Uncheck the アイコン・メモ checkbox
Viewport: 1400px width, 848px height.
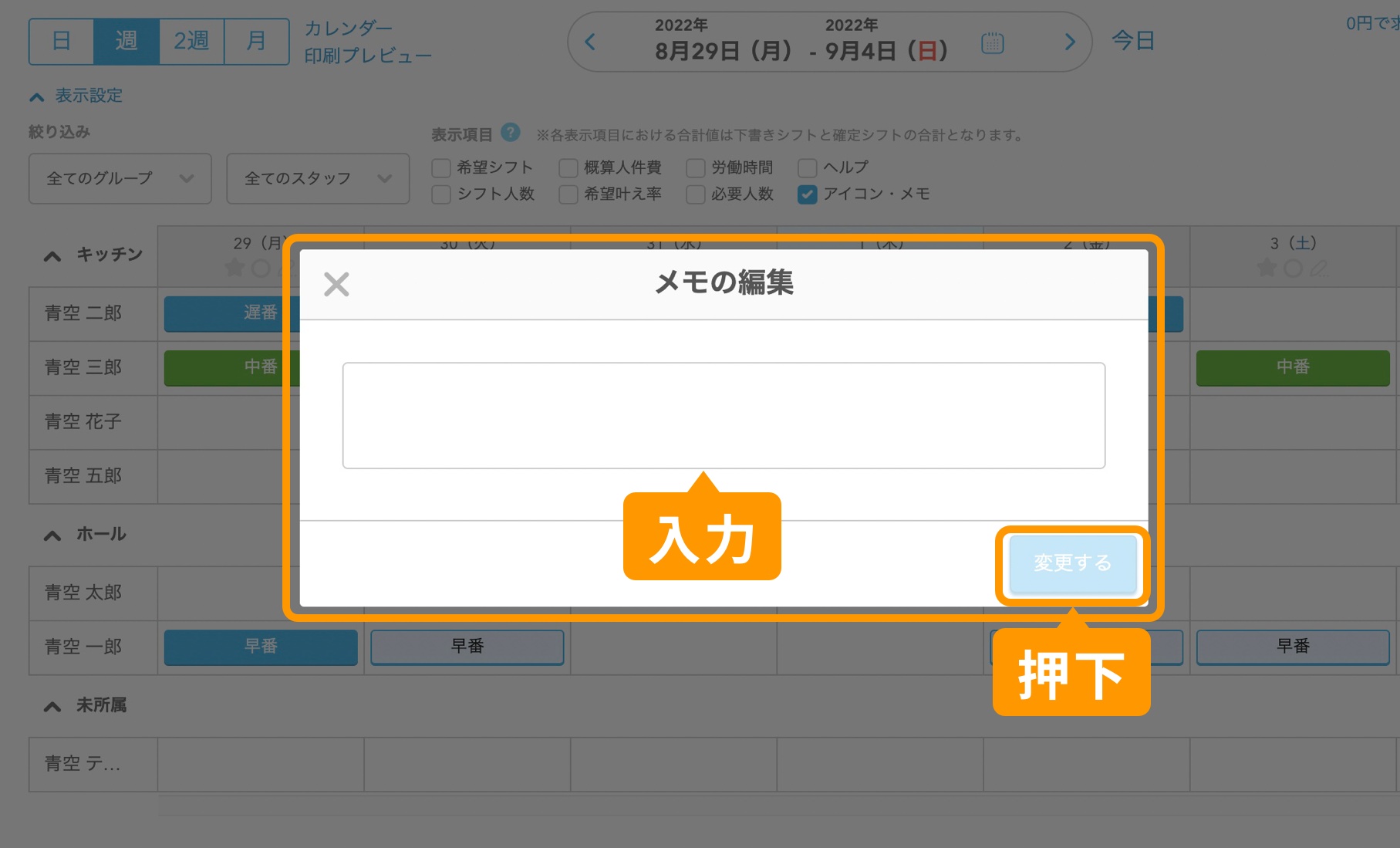click(807, 194)
